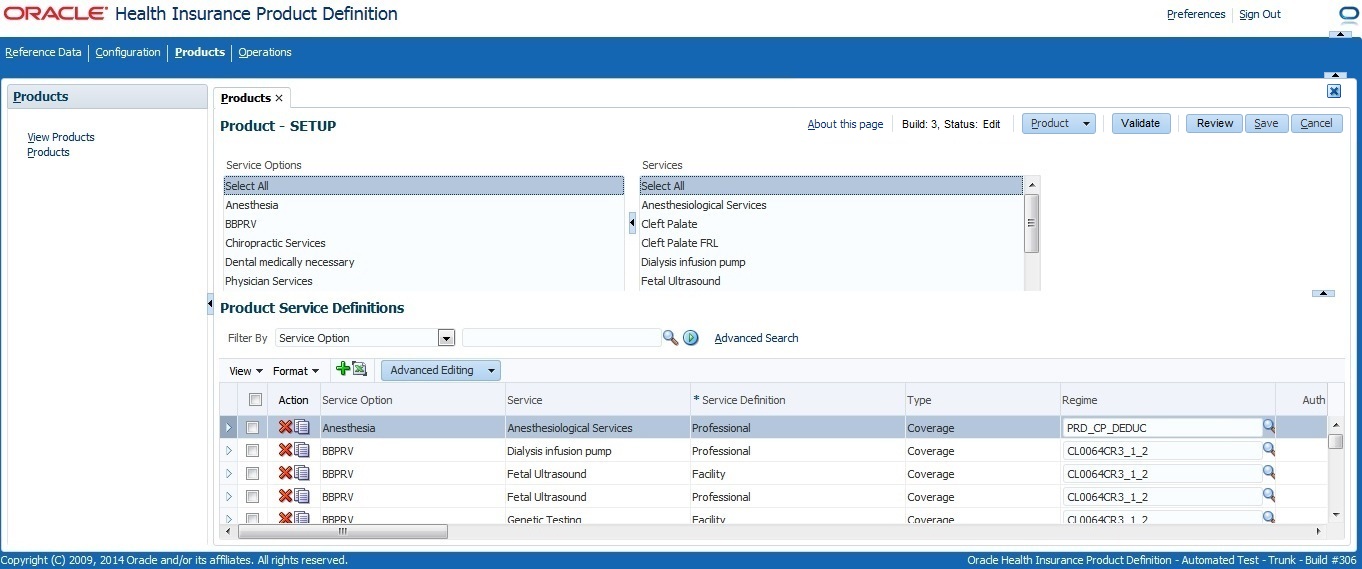Click the green go arrow icon
The height and width of the screenshot is (569, 1362).
[690, 338]
